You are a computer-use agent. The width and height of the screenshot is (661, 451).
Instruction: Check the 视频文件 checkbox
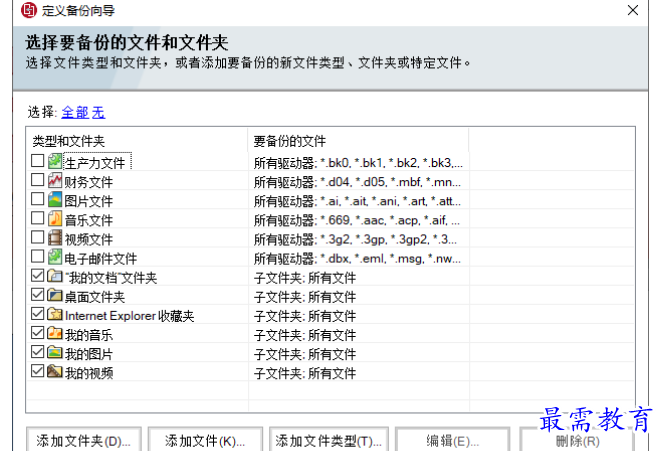point(38,237)
